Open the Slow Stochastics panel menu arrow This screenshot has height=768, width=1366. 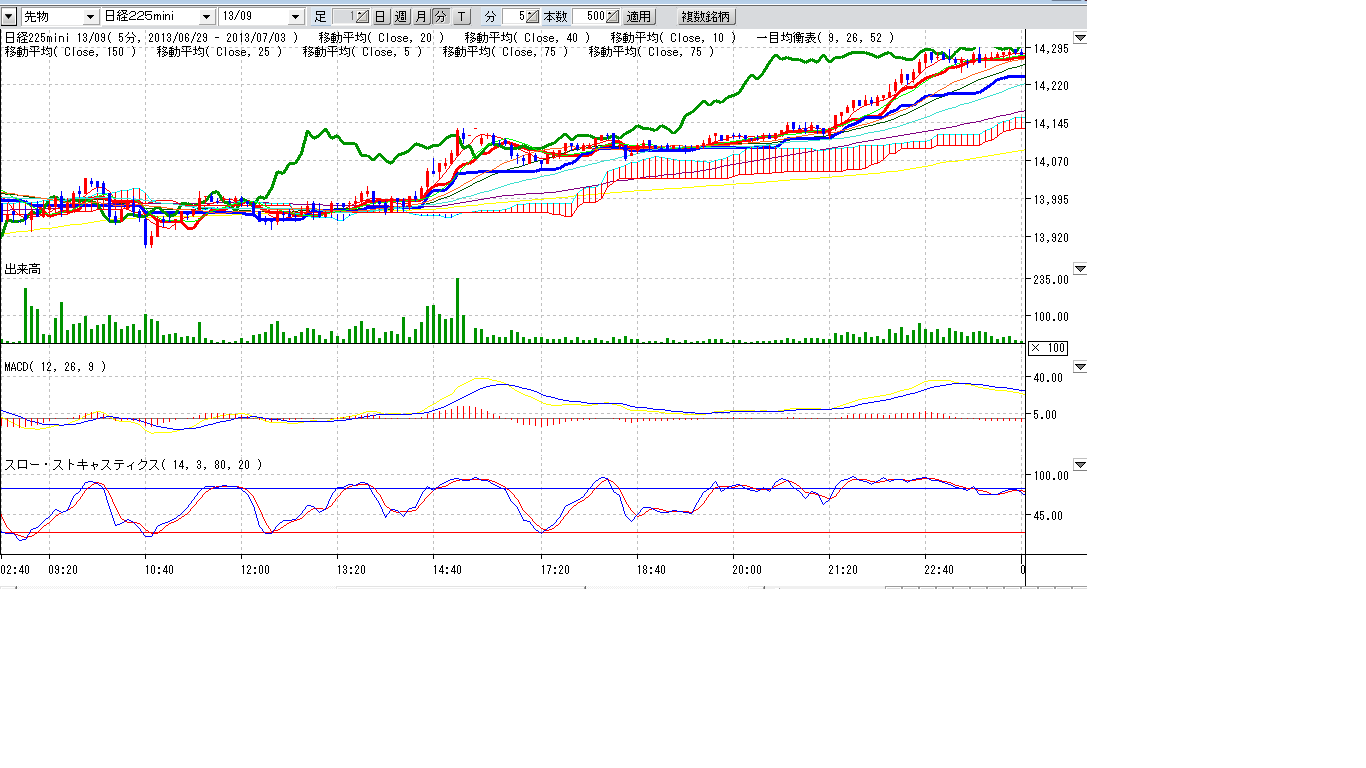tap(1080, 465)
